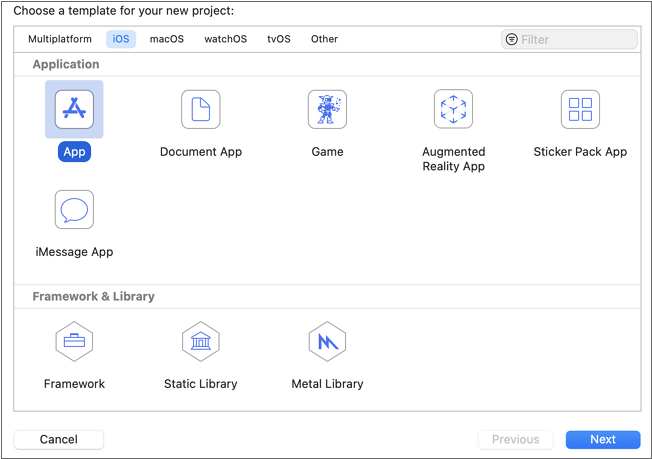Viewport: 652px width, 459px height.
Task: Choose the iMessage App template icon
Action: (x=74, y=210)
